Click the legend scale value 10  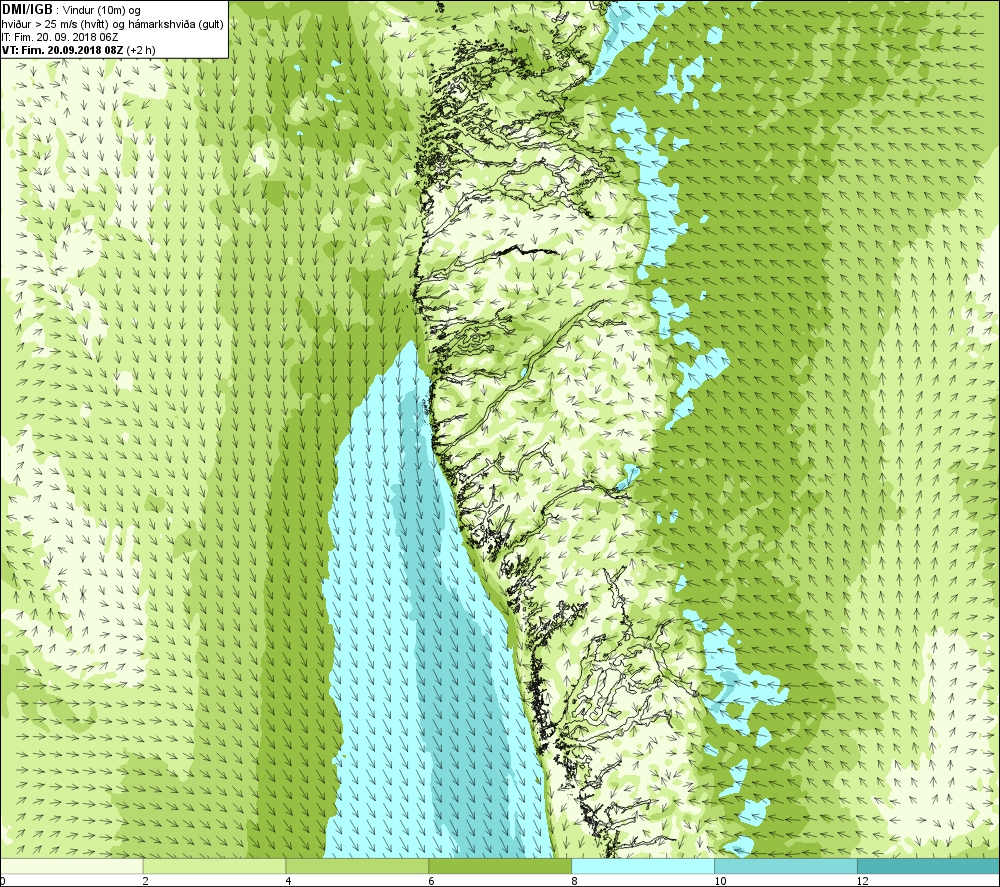[x=720, y=881]
